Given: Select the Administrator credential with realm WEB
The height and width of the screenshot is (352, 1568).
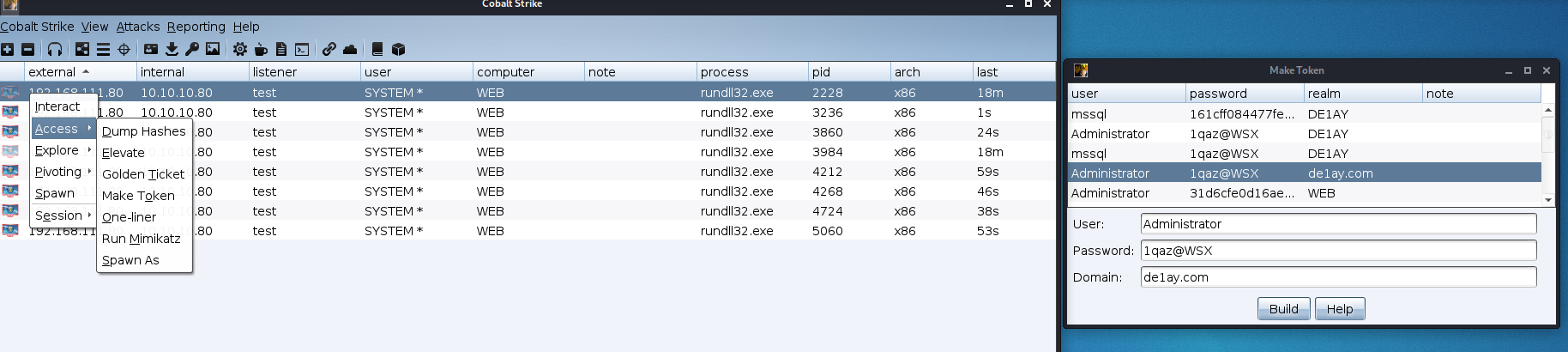Looking at the screenshot, I should (x=1305, y=193).
